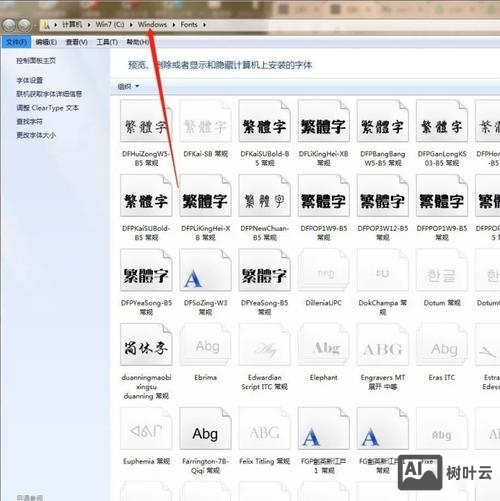Screen dimensions: 500x501
Task: Go forward with the Forward arrow button
Action: click(24, 25)
